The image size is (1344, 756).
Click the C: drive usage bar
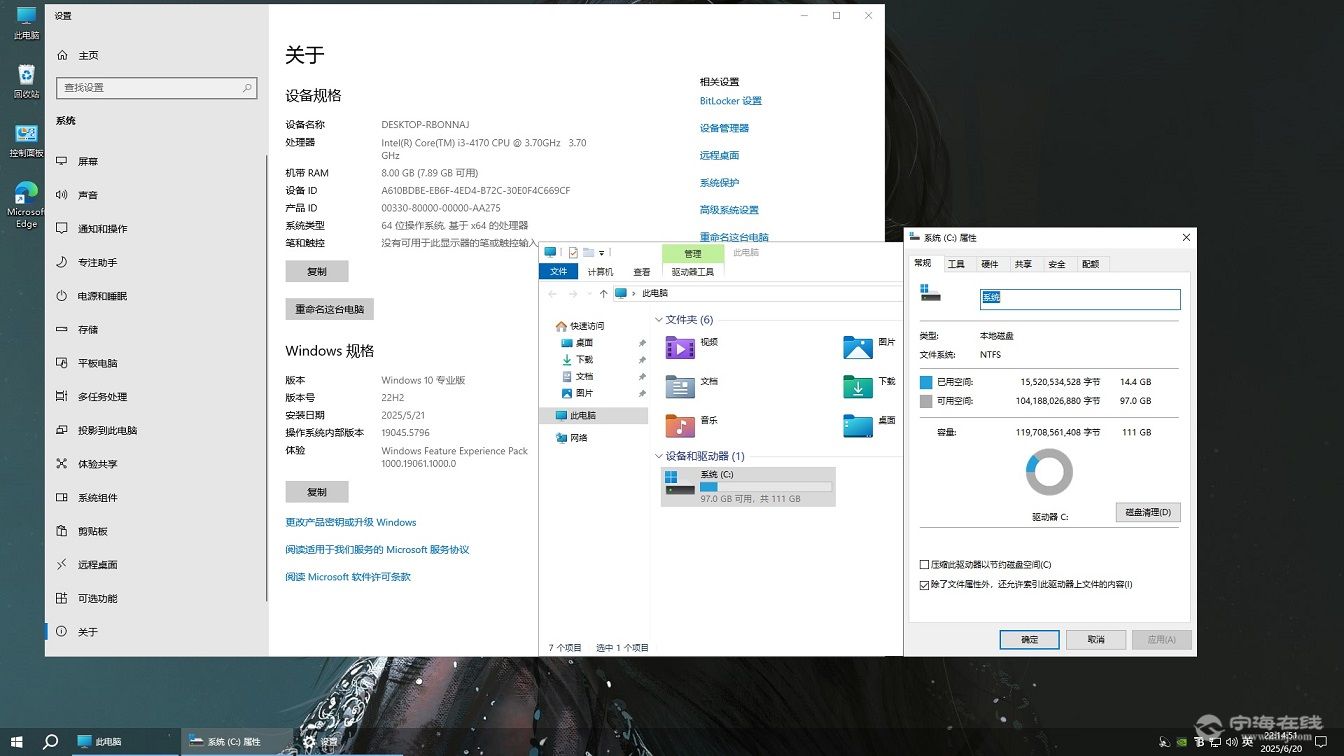pos(766,487)
